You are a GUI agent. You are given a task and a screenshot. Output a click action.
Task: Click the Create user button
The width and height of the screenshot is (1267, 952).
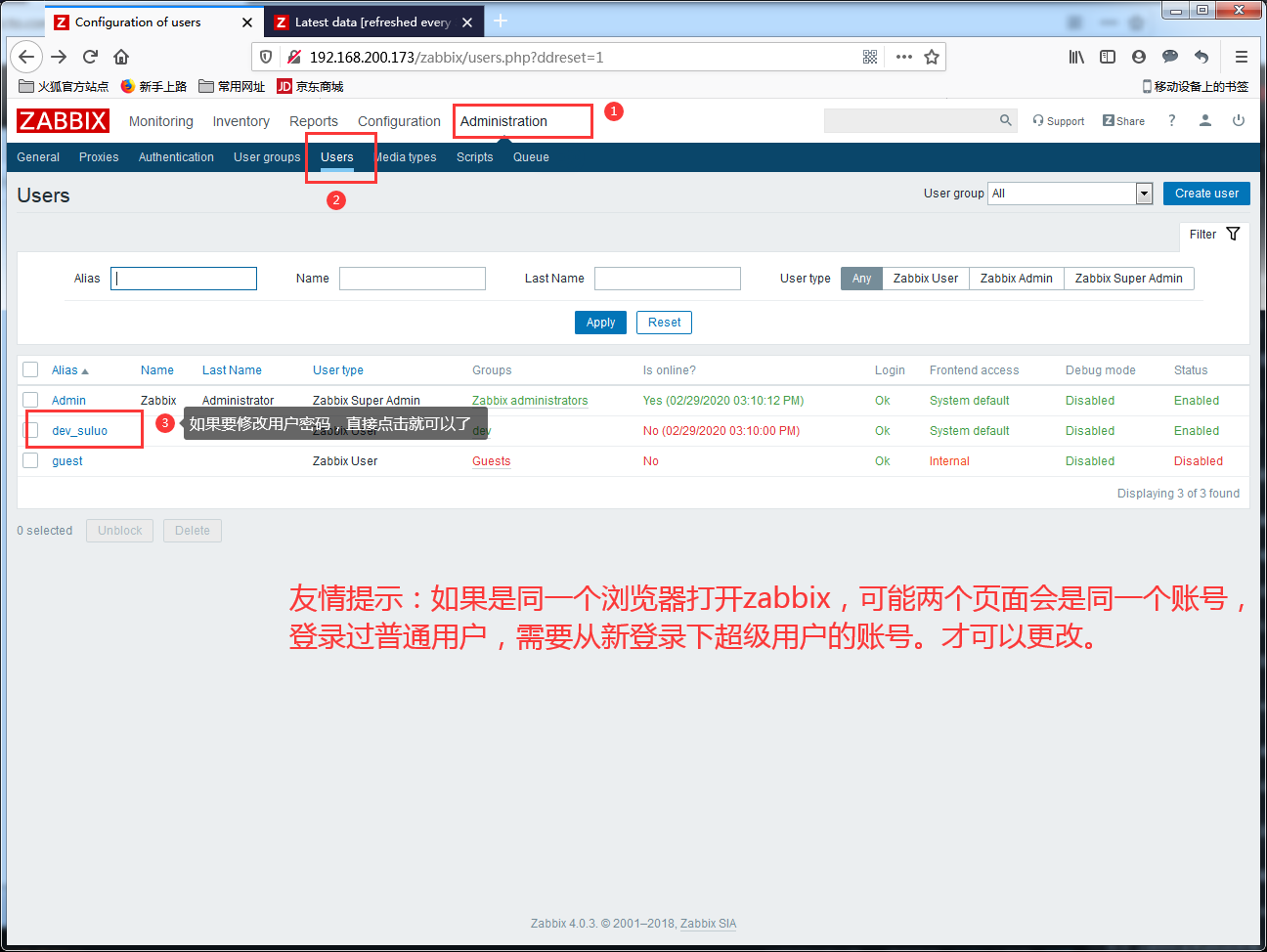point(1206,194)
